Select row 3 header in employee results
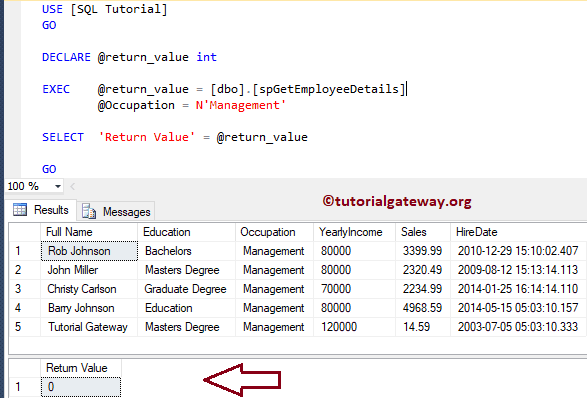This screenshot has height=398, width=587. point(25,289)
